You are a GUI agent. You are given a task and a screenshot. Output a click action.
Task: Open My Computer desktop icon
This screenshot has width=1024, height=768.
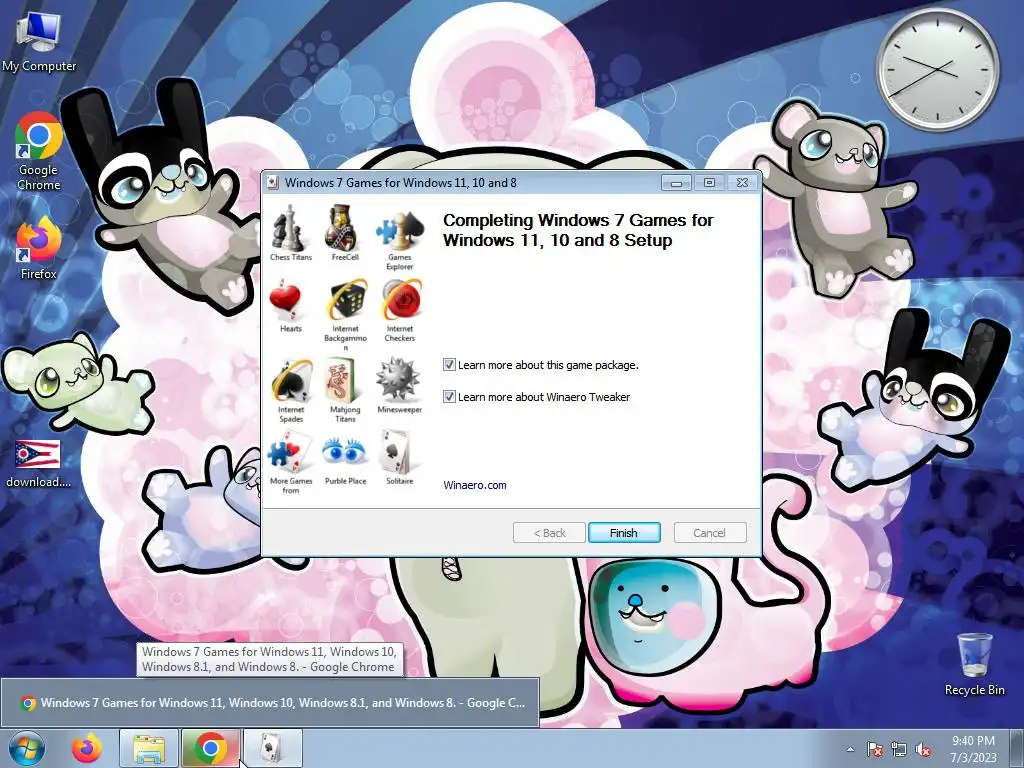click(39, 41)
